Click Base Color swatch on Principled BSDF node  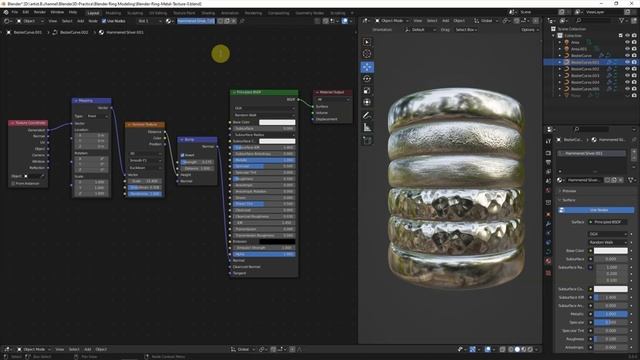point(277,122)
